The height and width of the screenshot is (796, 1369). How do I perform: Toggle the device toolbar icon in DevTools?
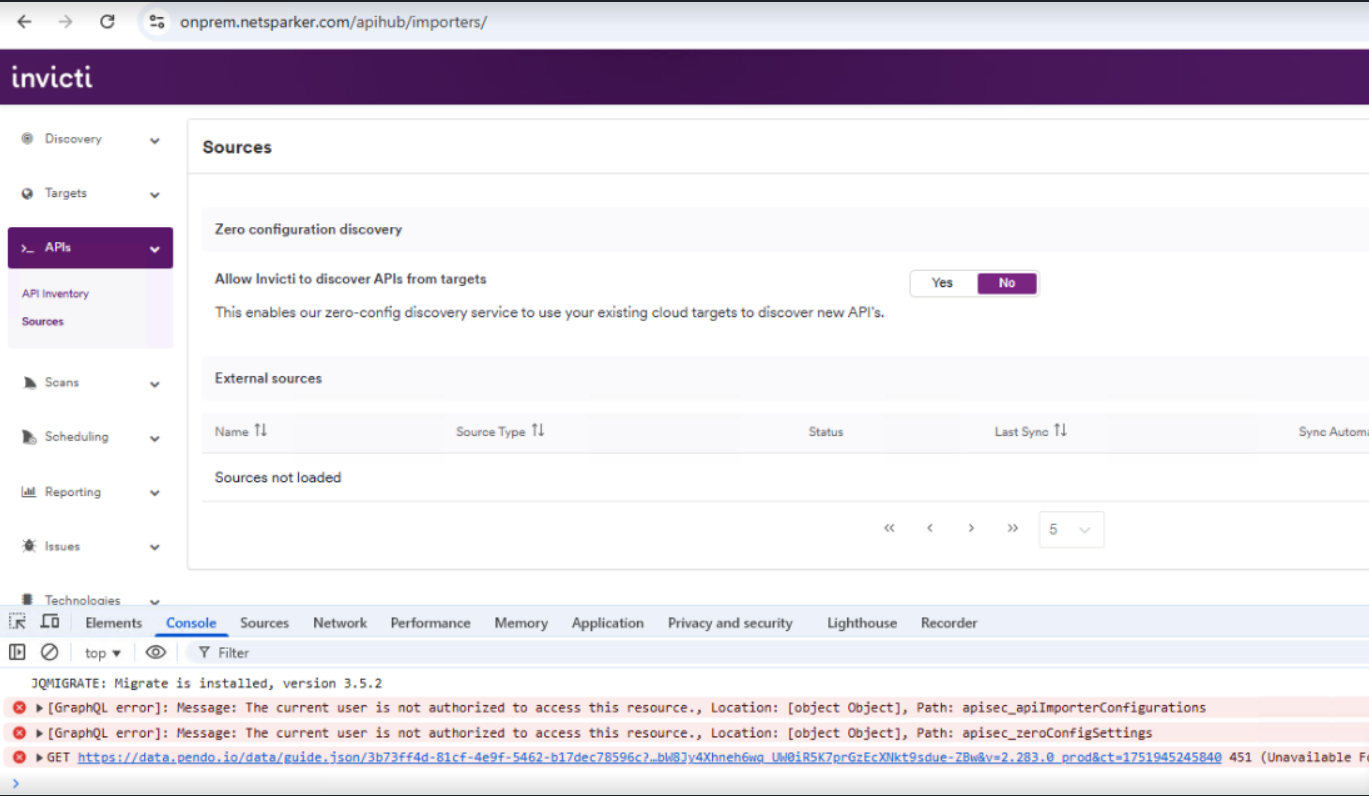[x=50, y=621]
